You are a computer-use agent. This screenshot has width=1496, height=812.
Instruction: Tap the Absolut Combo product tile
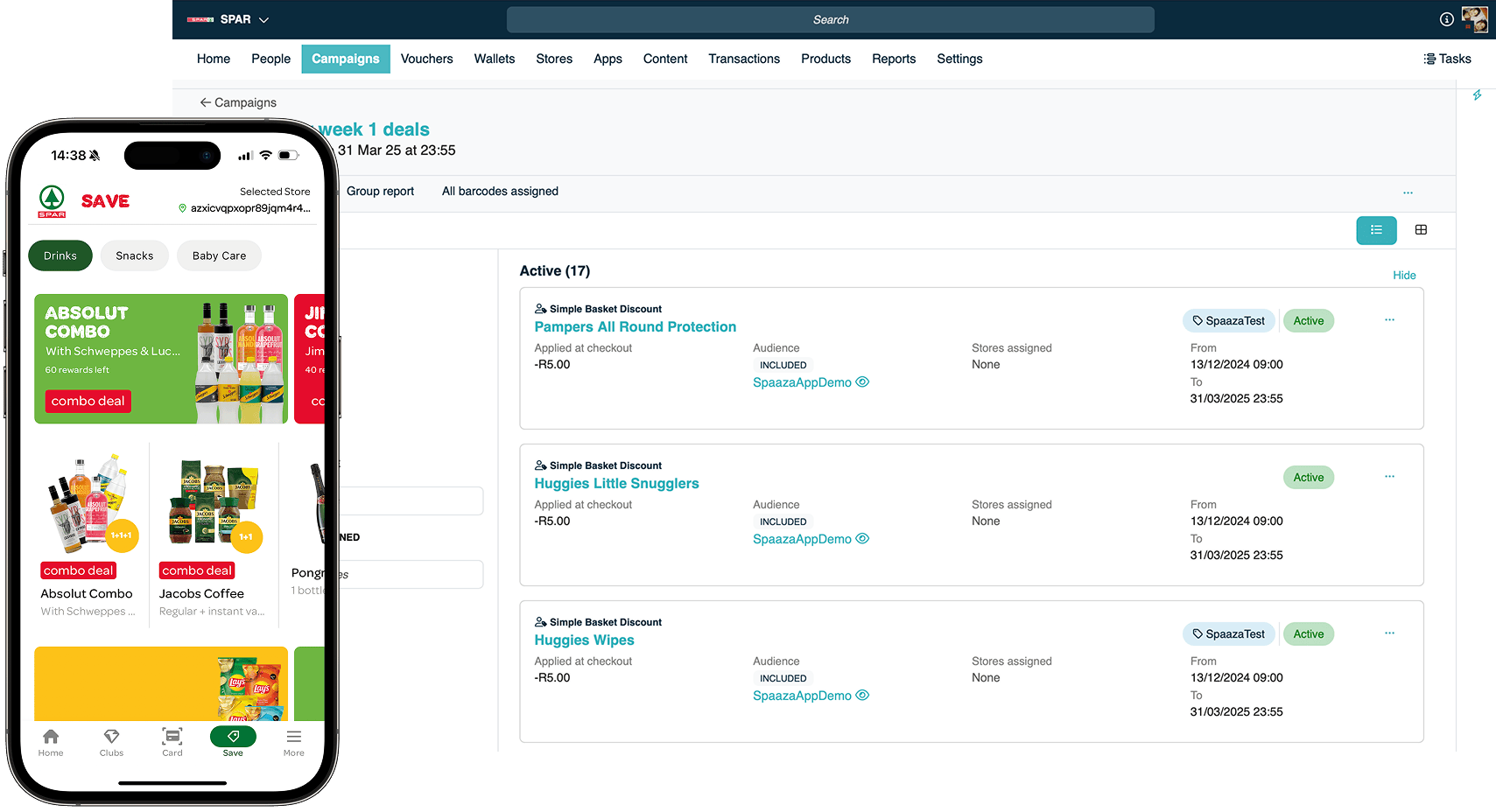pyautogui.click(x=90, y=535)
